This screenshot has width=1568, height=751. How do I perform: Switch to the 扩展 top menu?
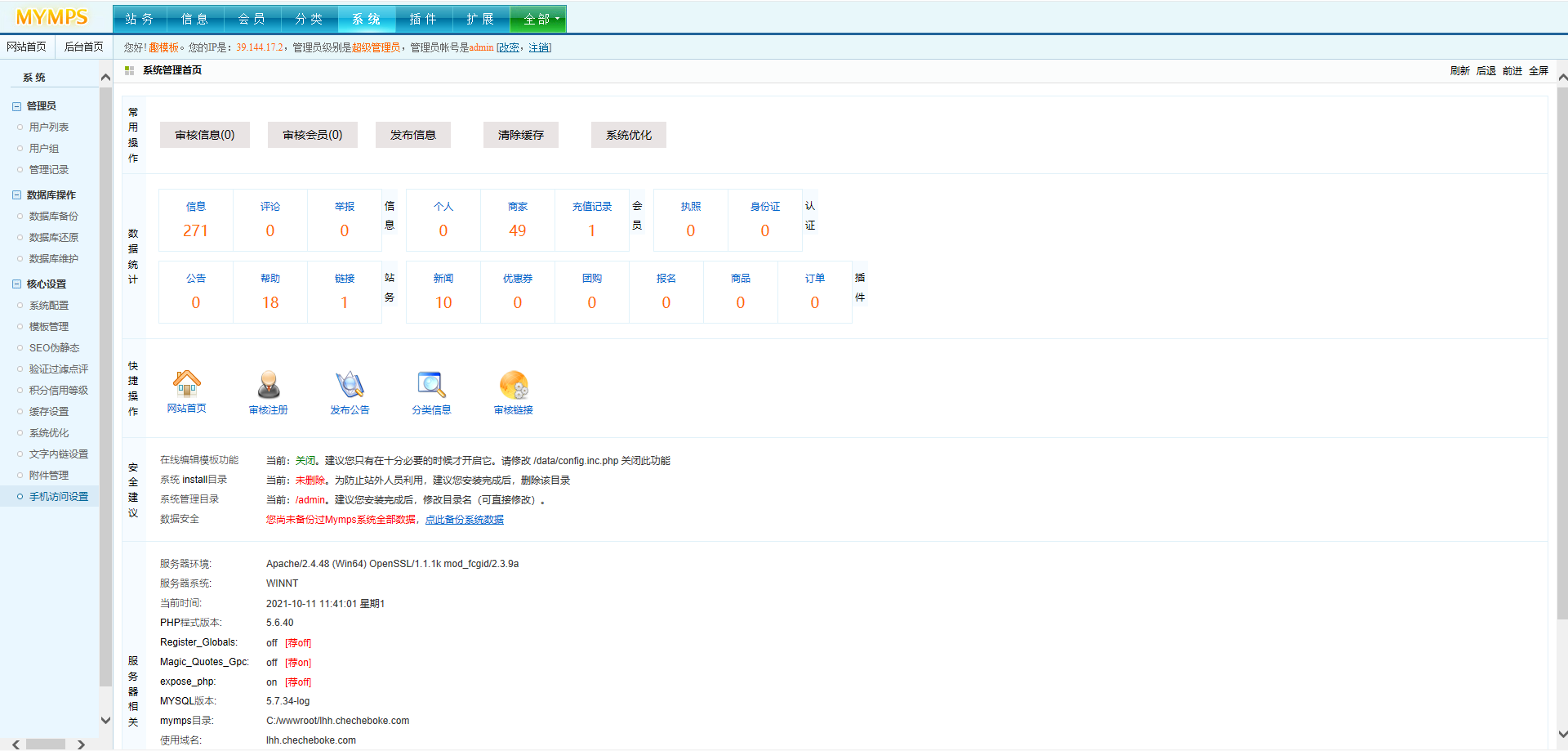point(480,19)
